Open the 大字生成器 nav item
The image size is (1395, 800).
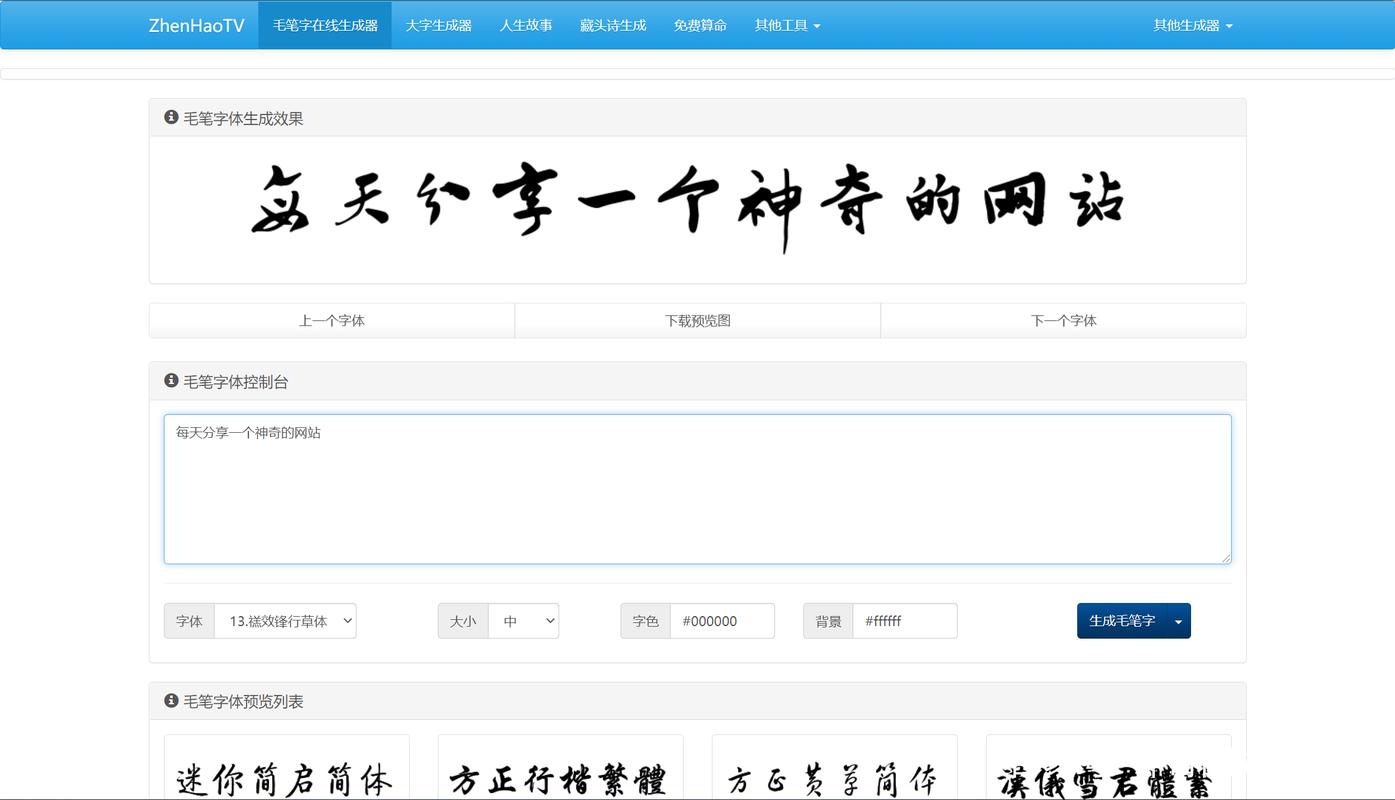tap(438, 25)
